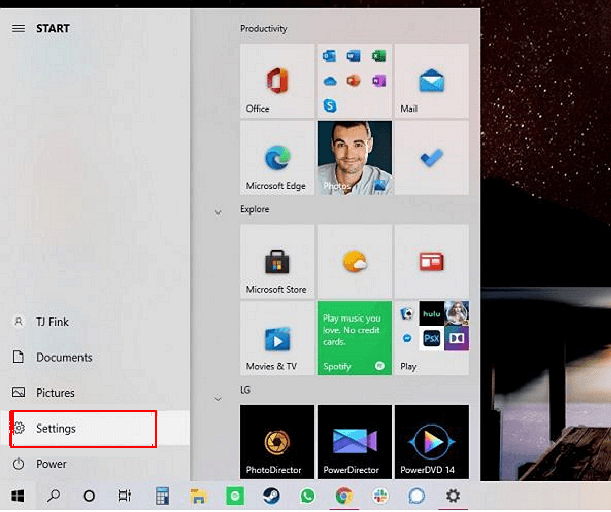Launch Microsoft Edge from the tiles
This screenshot has width=611, height=512.
point(277,158)
